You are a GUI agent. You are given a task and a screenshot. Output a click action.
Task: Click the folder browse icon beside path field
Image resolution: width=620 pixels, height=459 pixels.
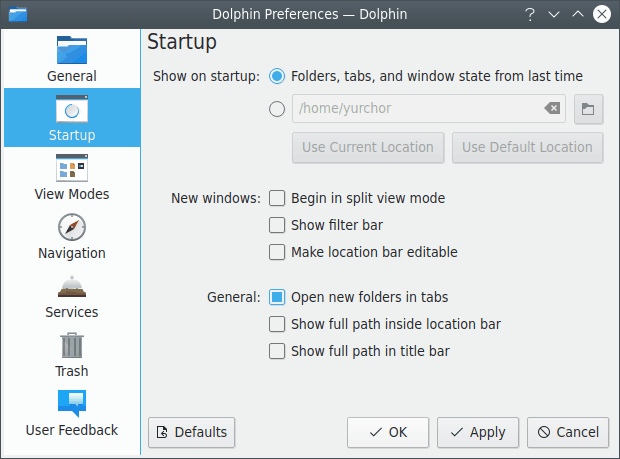coord(588,109)
